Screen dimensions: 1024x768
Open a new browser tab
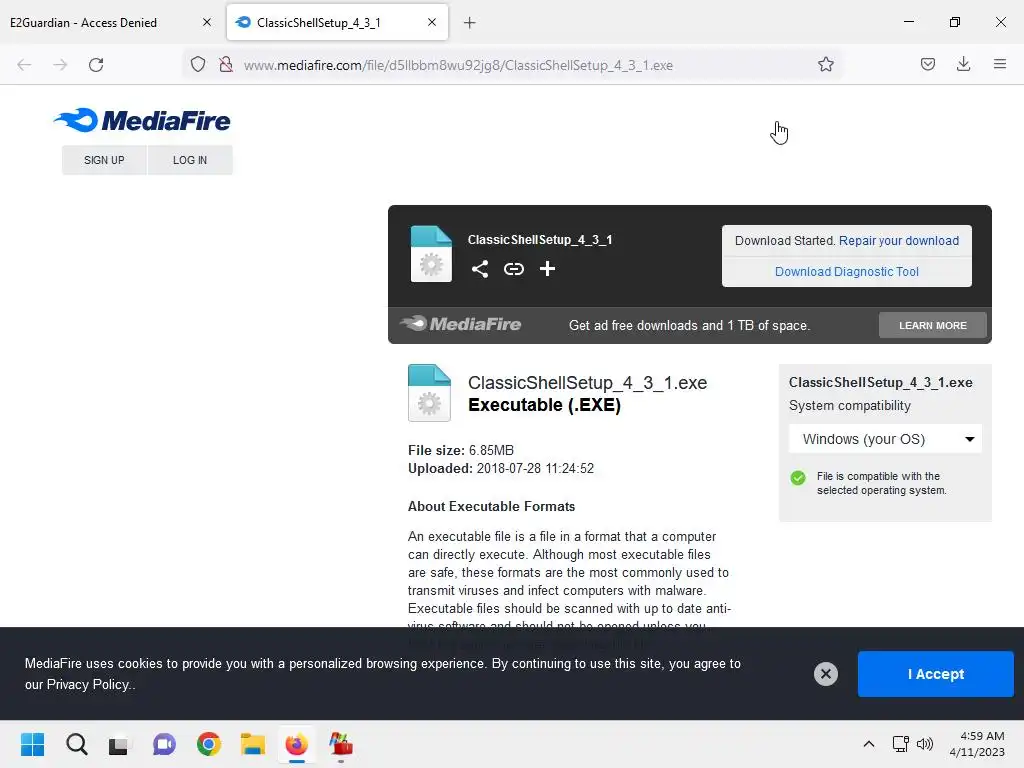470,23
